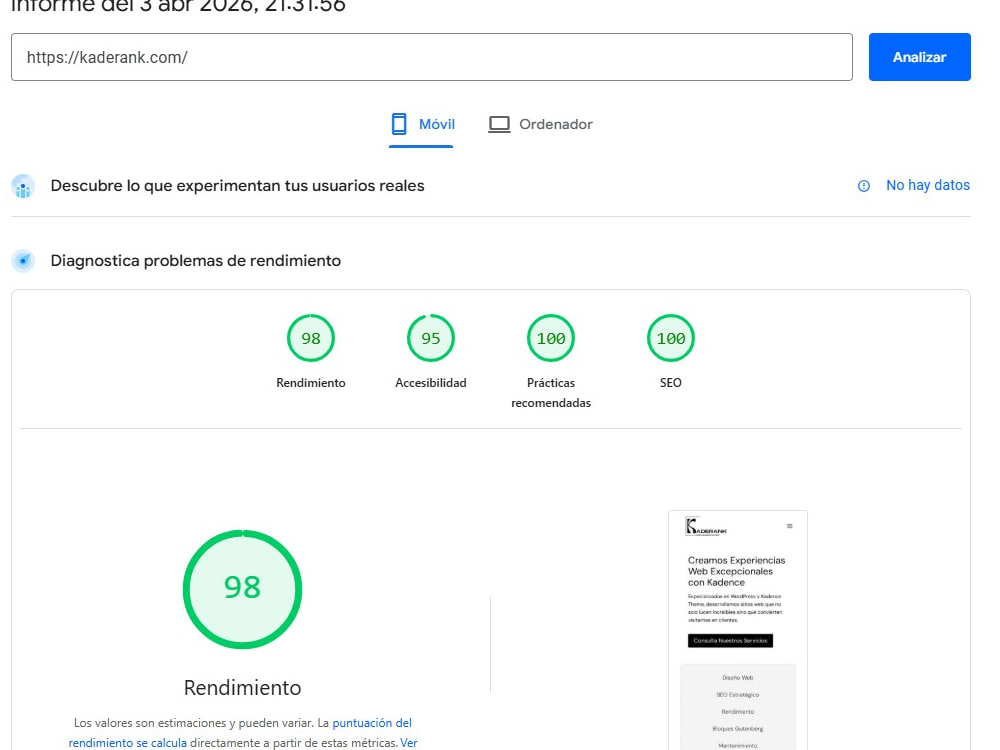This screenshot has width=1000, height=750.
Task: Click the Analizar button
Action: tap(919, 57)
